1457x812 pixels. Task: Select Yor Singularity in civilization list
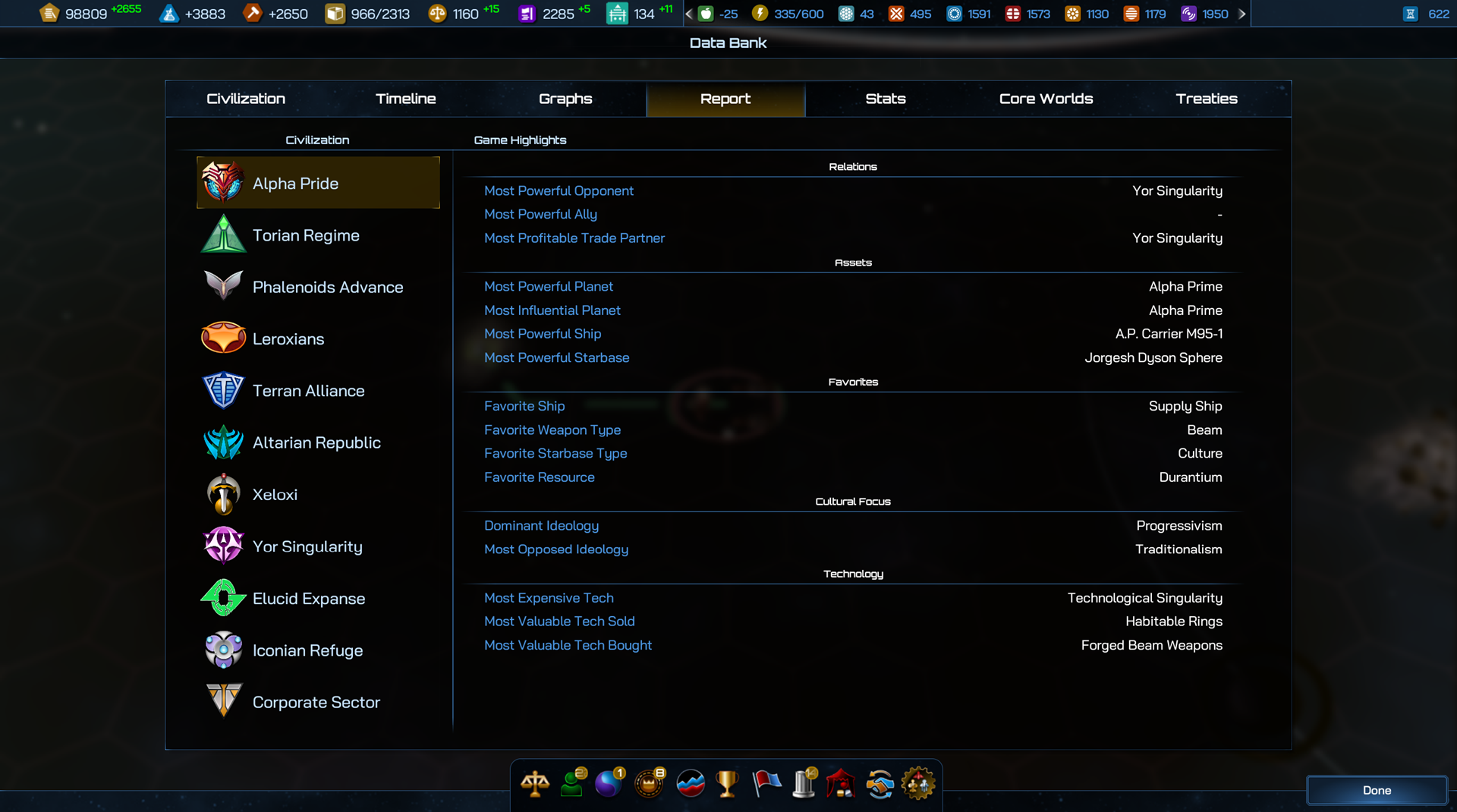pyautogui.click(x=307, y=546)
